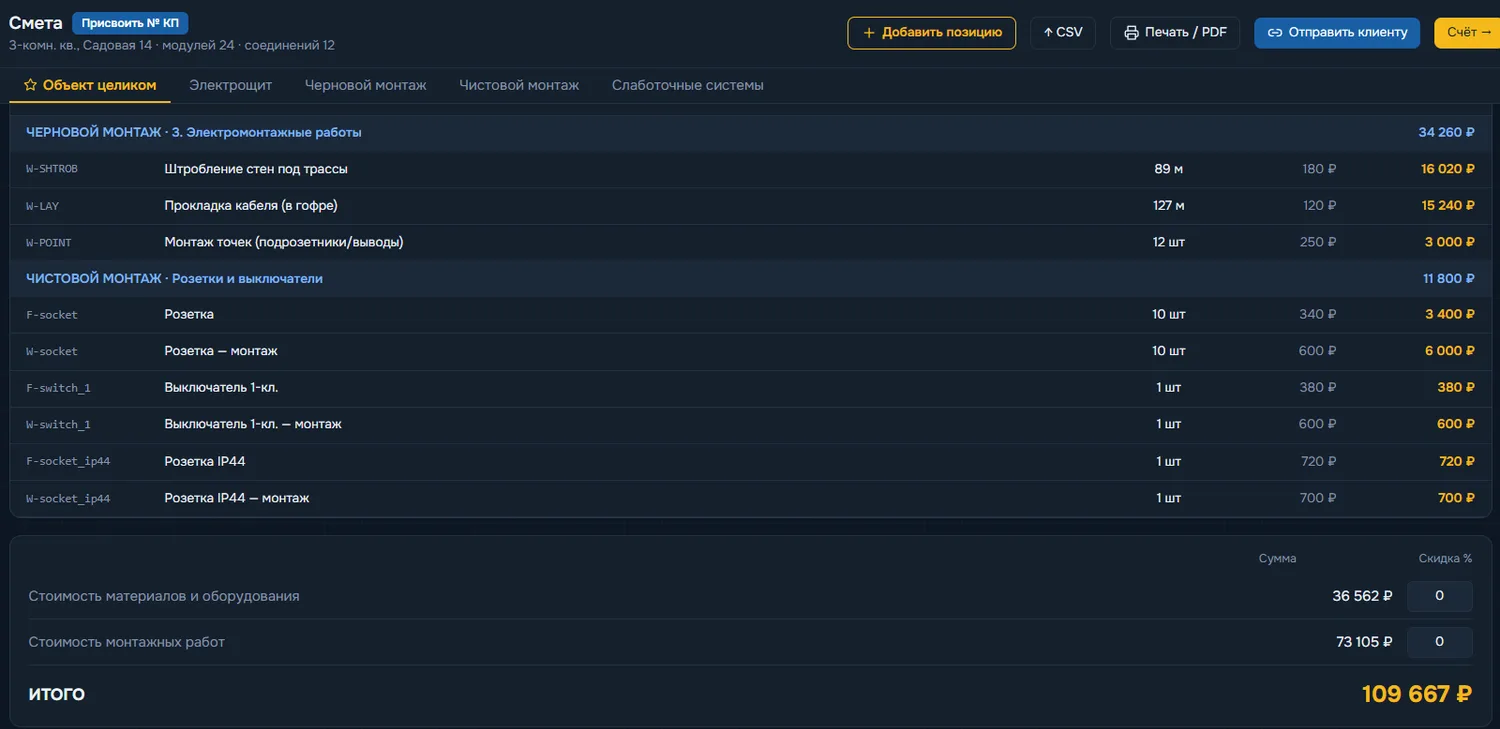This screenshot has width=1500, height=729.
Task: Click the printer icon in Печать / PDF
Action: [1131, 32]
